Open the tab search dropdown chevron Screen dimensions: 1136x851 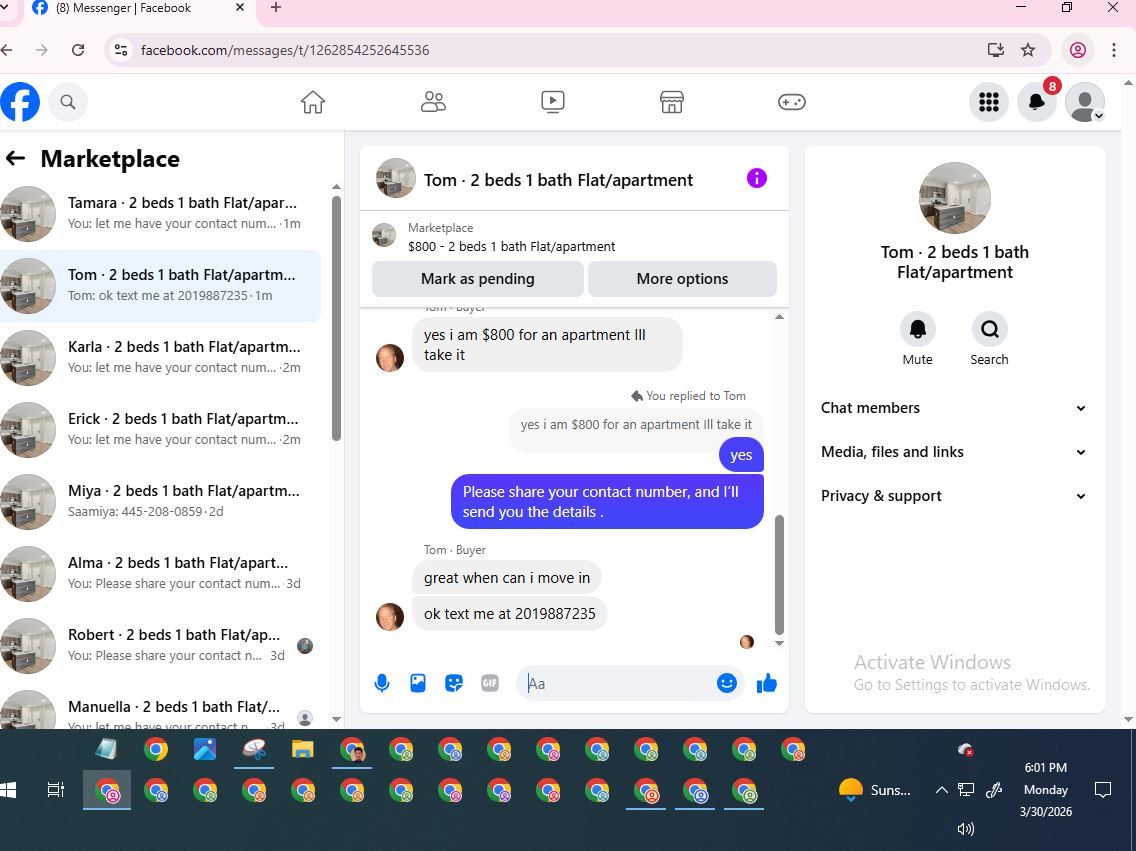[4, 8]
